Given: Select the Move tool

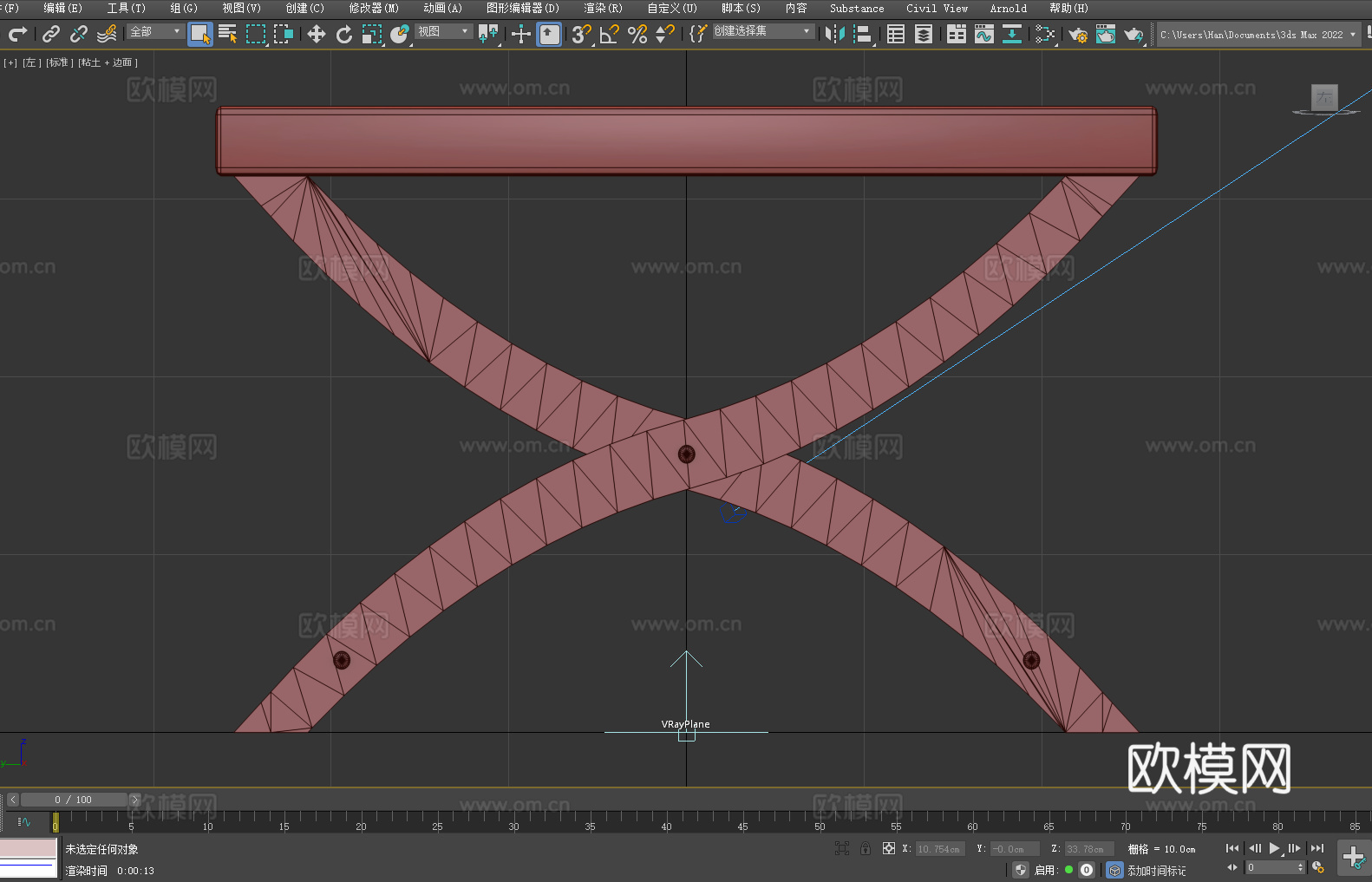Looking at the screenshot, I should pos(317,34).
